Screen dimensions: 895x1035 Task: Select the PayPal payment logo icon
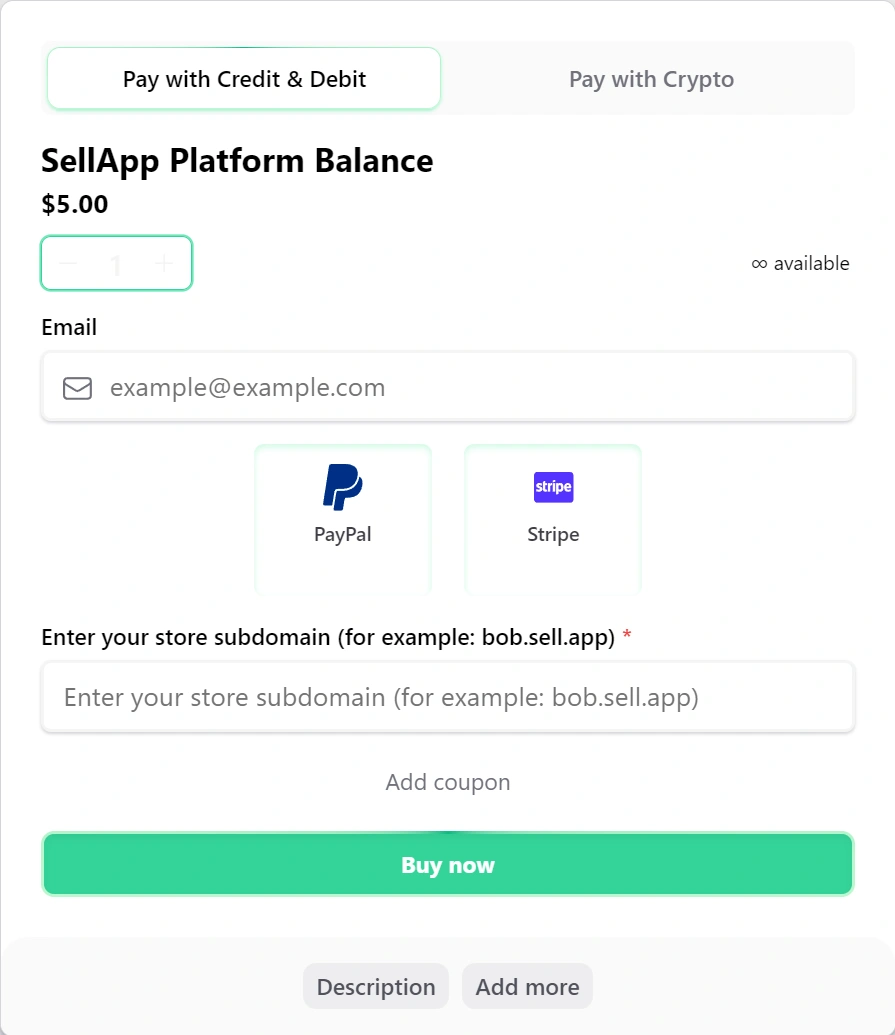click(x=342, y=487)
